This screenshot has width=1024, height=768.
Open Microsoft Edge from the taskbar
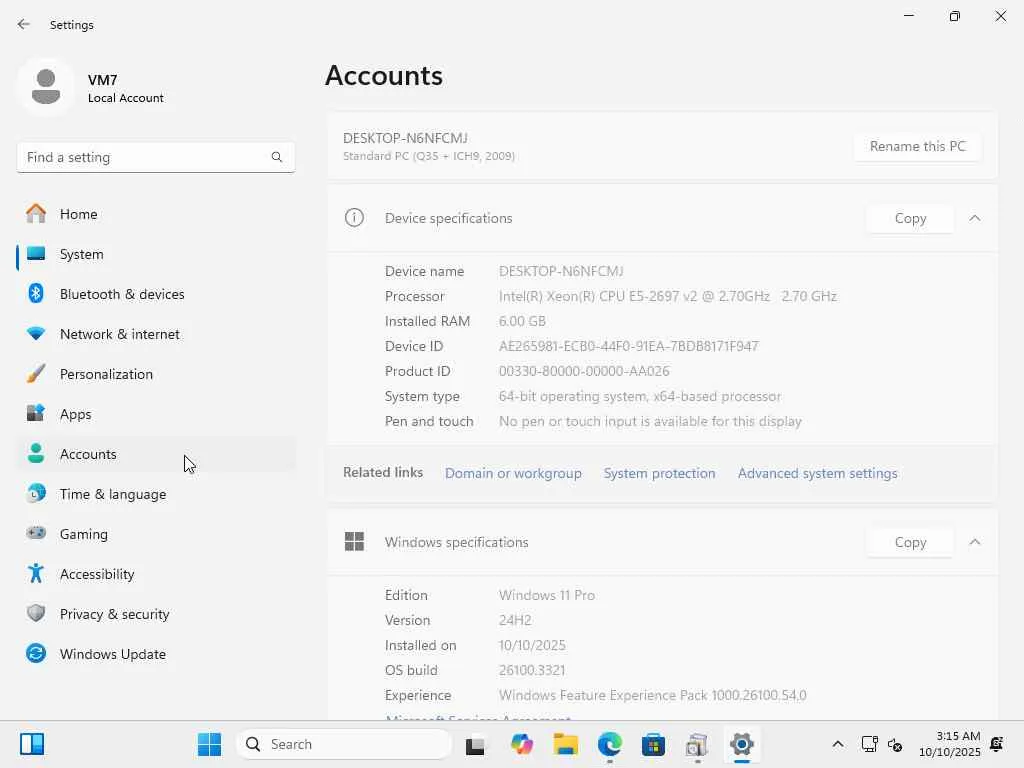[609, 744]
